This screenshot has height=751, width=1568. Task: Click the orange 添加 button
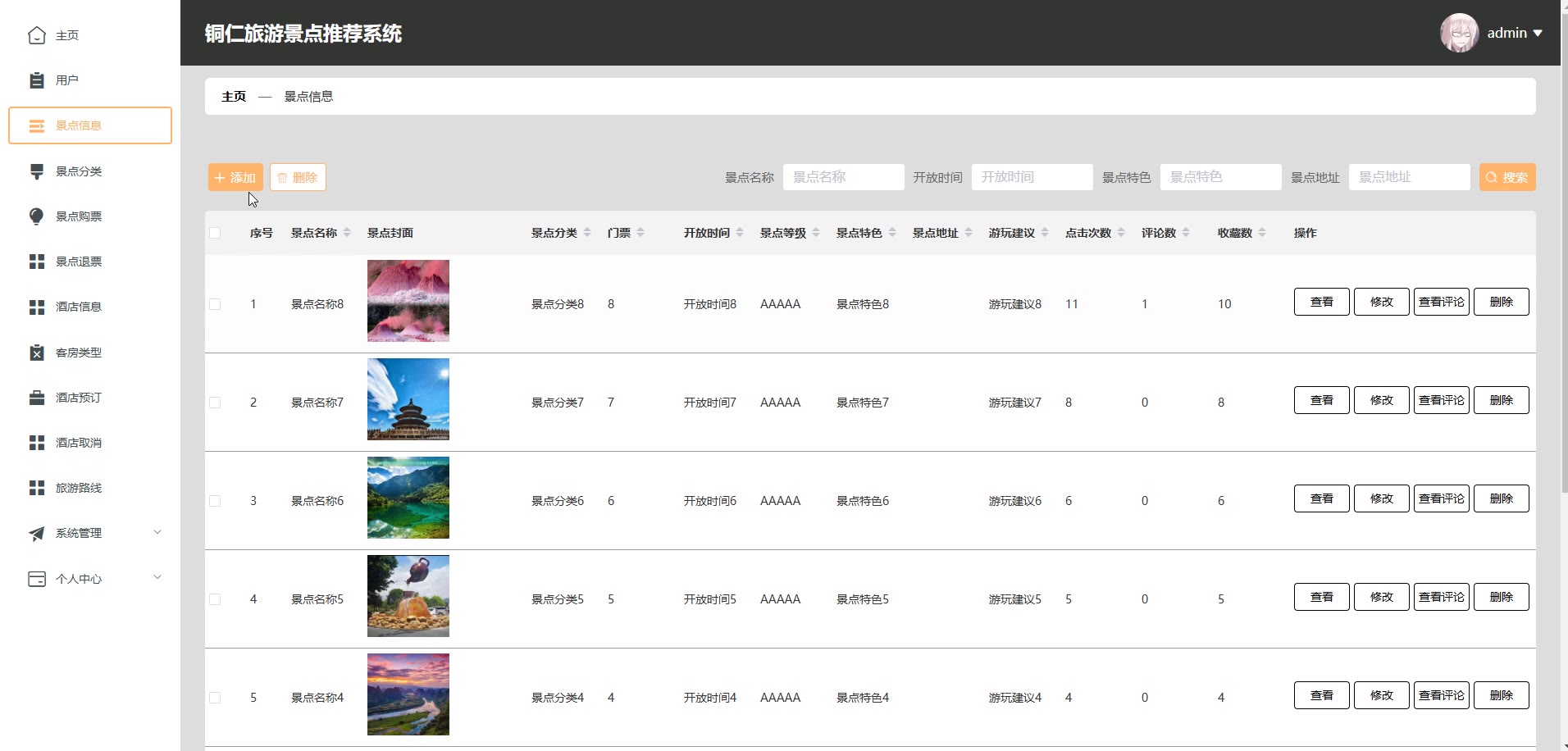coord(235,177)
